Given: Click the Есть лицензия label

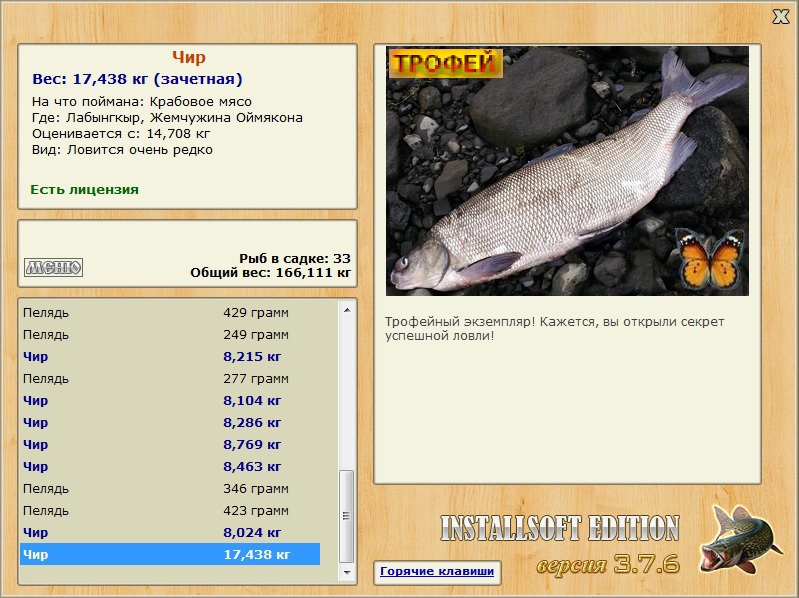Looking at the screenshot, I should (x=85, y=189).
